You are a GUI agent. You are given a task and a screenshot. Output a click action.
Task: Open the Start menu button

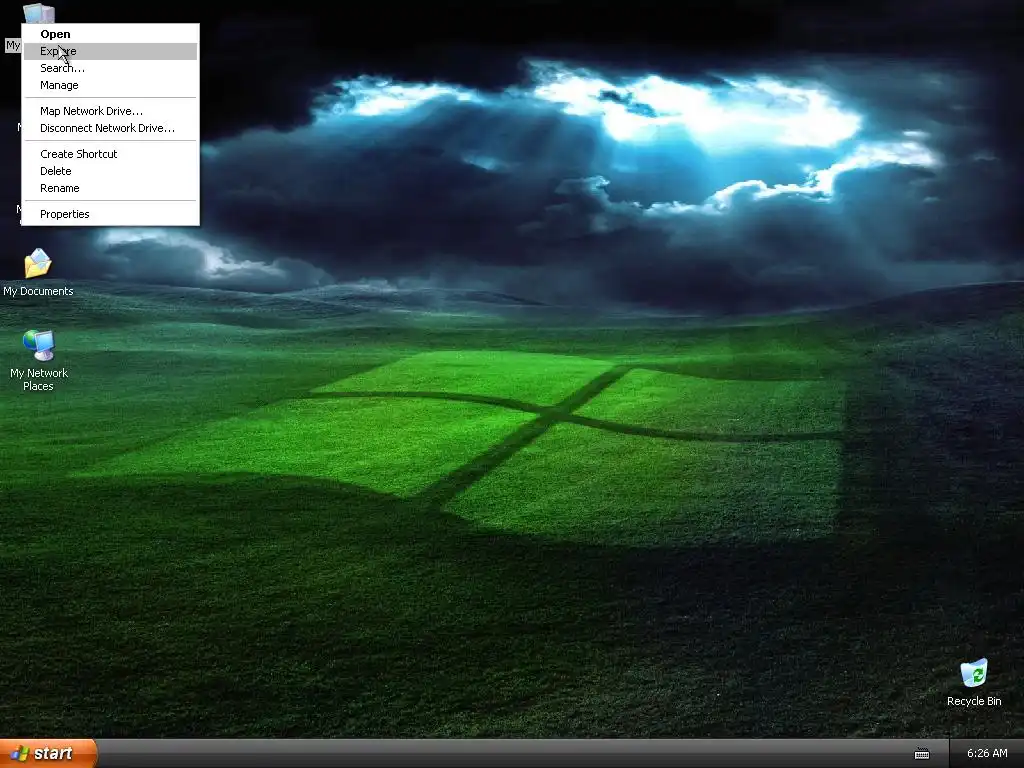(x=48, y=754)
